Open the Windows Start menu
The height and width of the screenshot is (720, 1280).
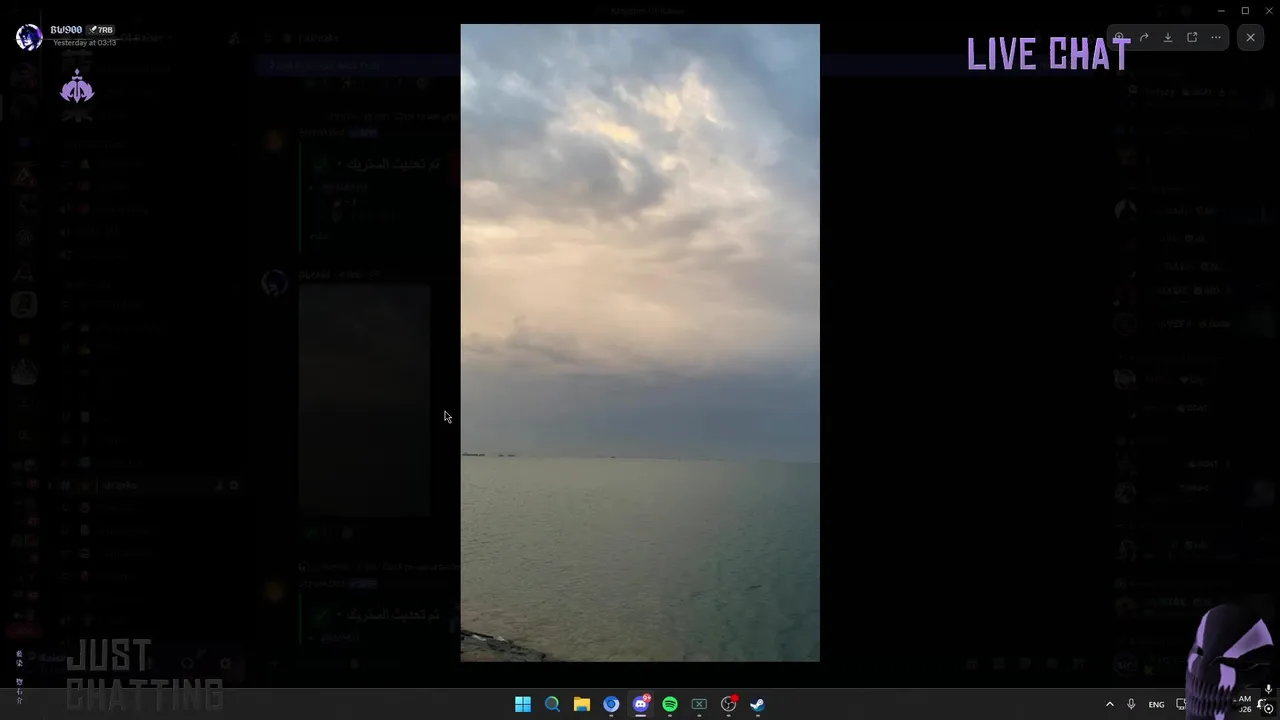[523, 704]
